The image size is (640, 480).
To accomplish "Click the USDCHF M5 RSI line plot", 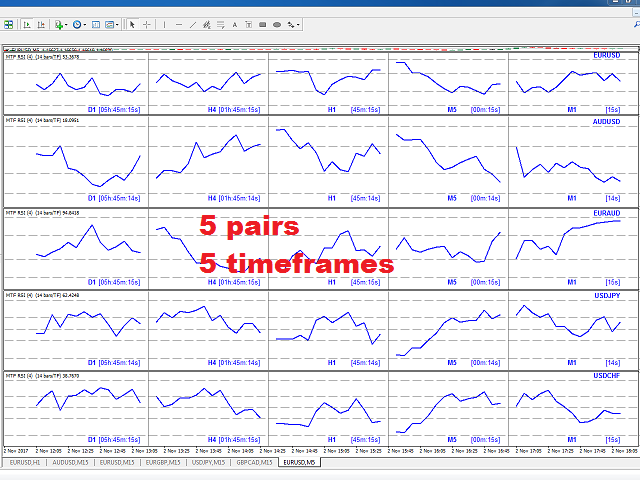I will pyautogui.click(x=448, y=412).
